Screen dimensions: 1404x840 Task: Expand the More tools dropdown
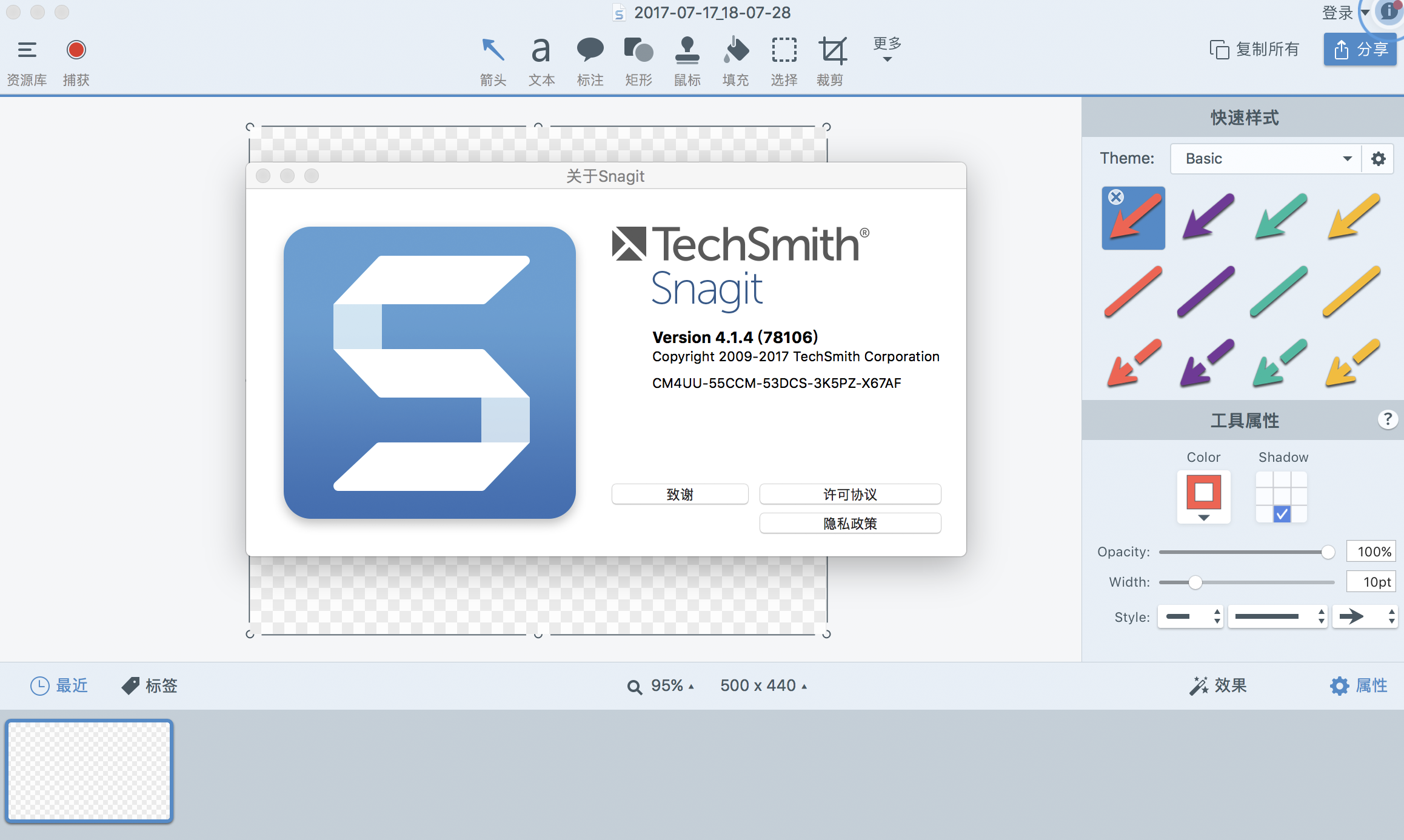coord(887,49)
